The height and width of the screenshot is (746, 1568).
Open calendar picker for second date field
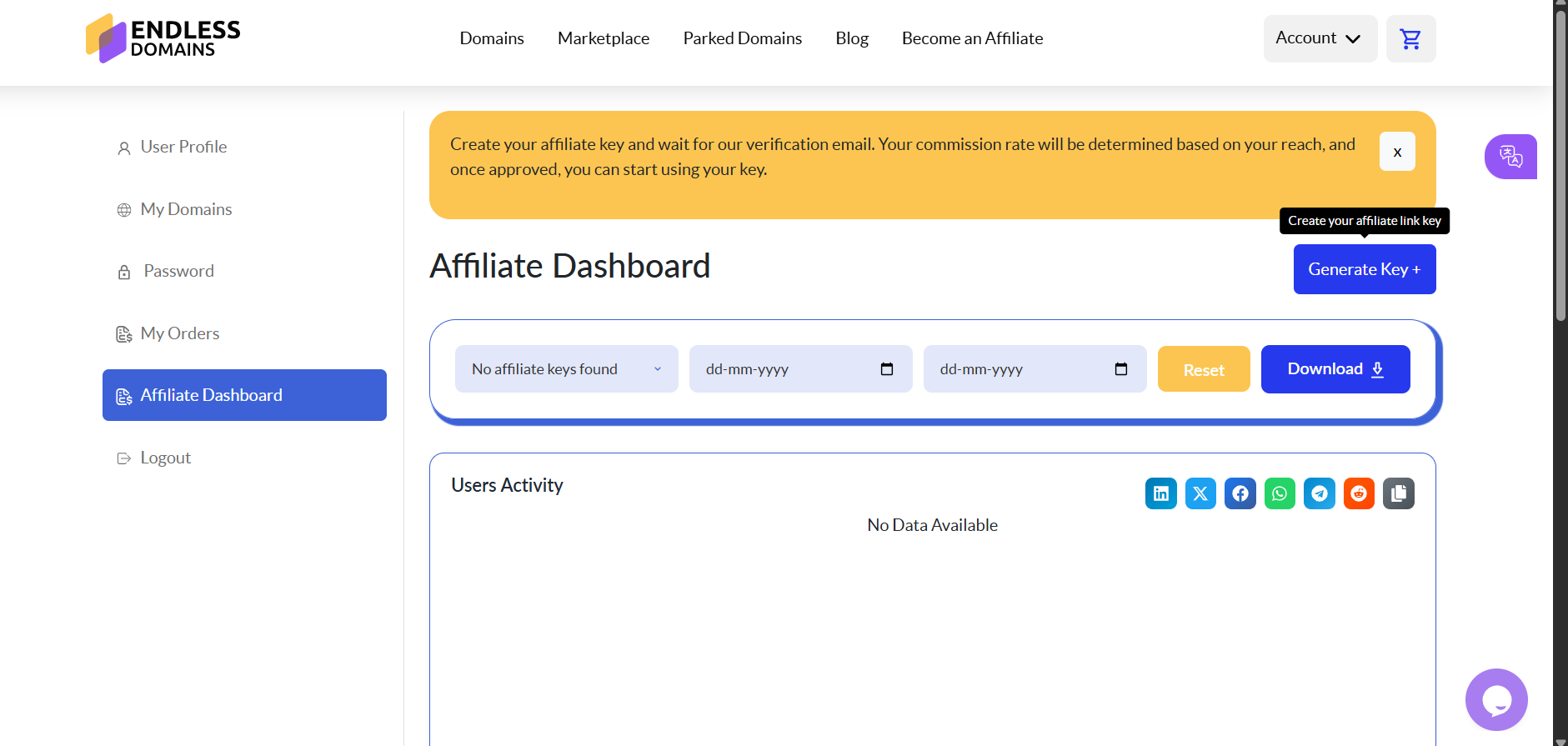[1121, 369]
